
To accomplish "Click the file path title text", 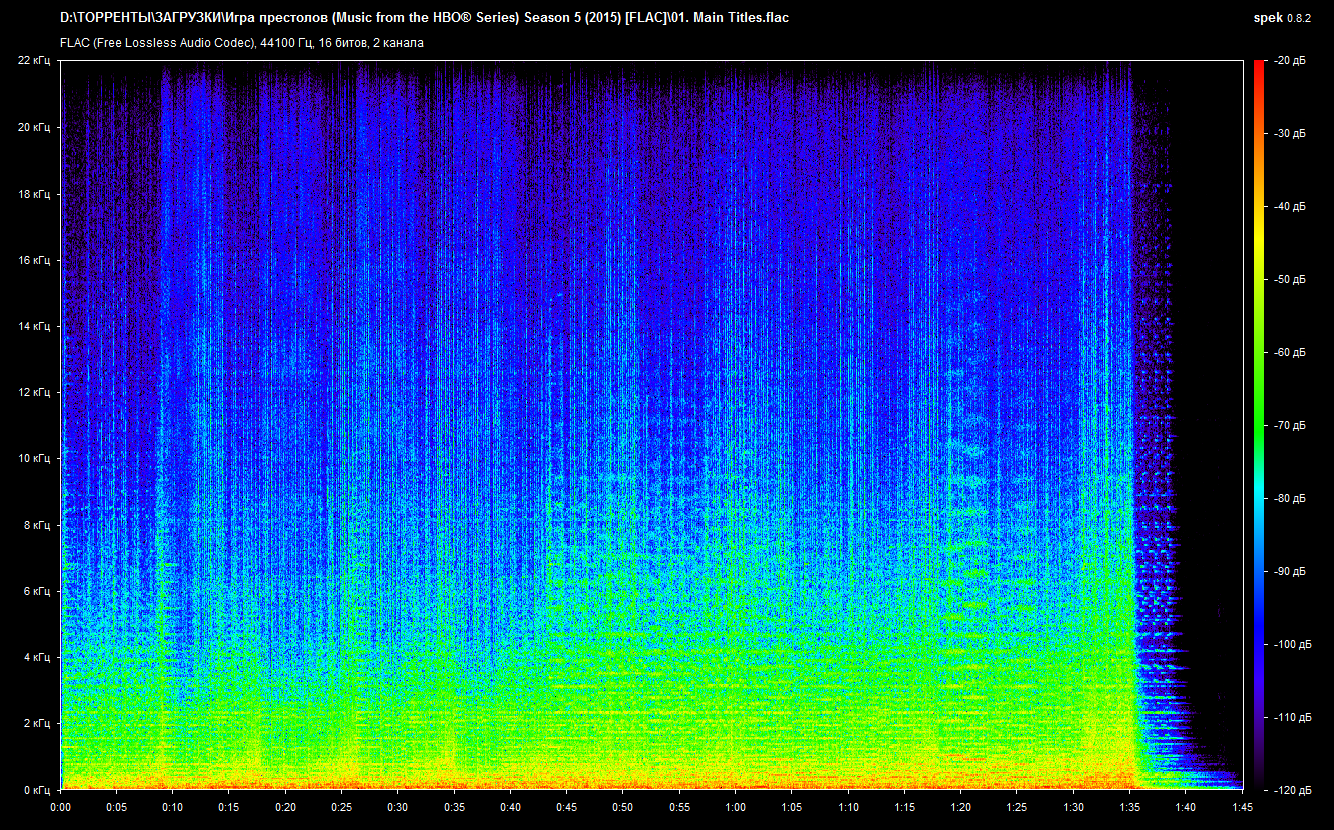I will (425, 18).
